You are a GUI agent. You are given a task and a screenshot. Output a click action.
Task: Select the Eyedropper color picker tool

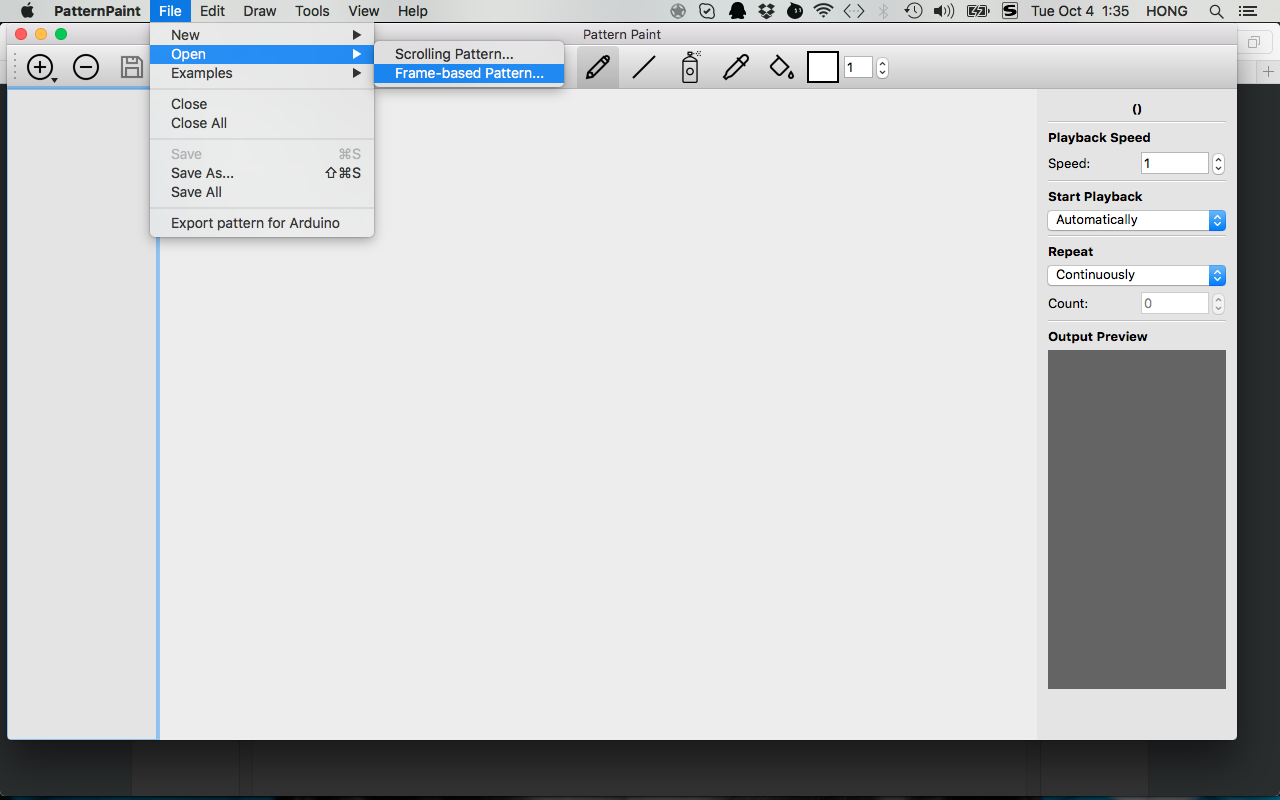pyautogui.click(x=736, y=68)
